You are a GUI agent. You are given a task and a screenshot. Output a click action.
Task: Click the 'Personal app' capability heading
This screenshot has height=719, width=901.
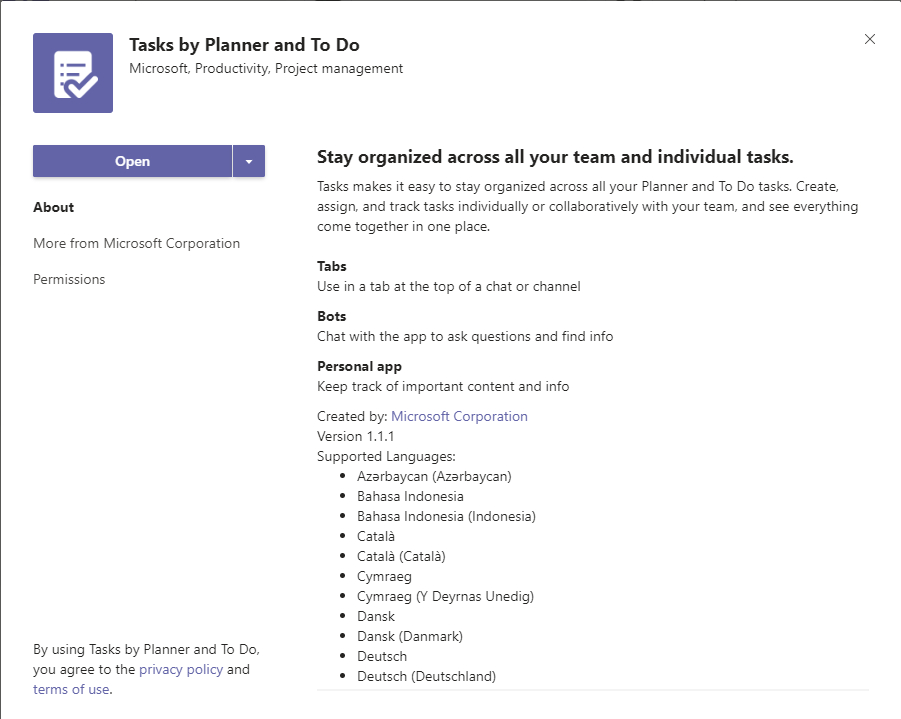[359, 367]
